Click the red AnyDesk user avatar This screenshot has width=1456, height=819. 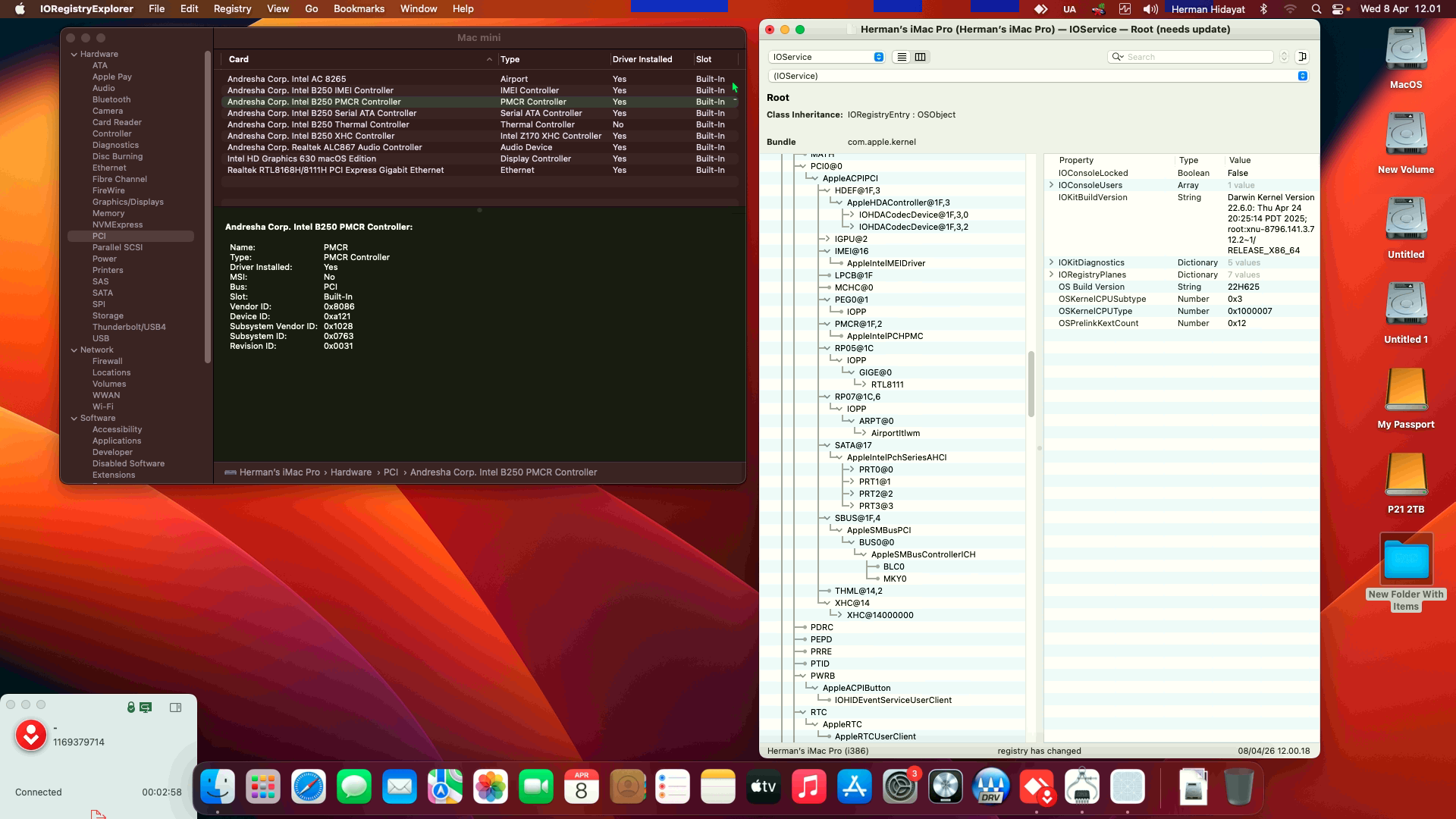click(31, 736)
